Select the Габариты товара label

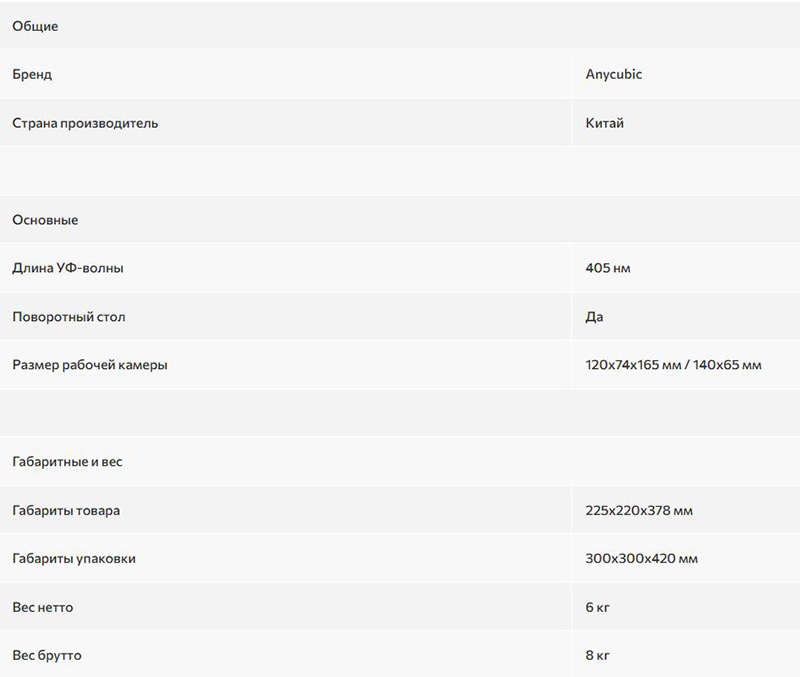66,511
